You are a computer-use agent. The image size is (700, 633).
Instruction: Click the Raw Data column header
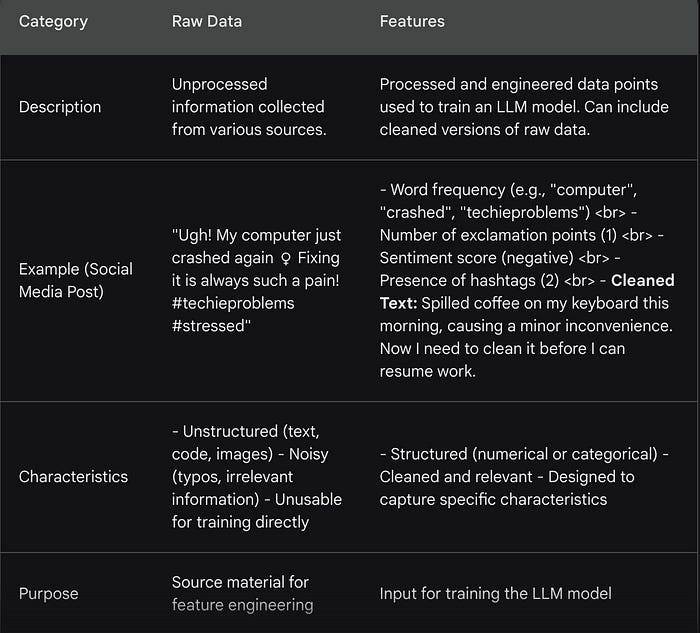[207, 20]
